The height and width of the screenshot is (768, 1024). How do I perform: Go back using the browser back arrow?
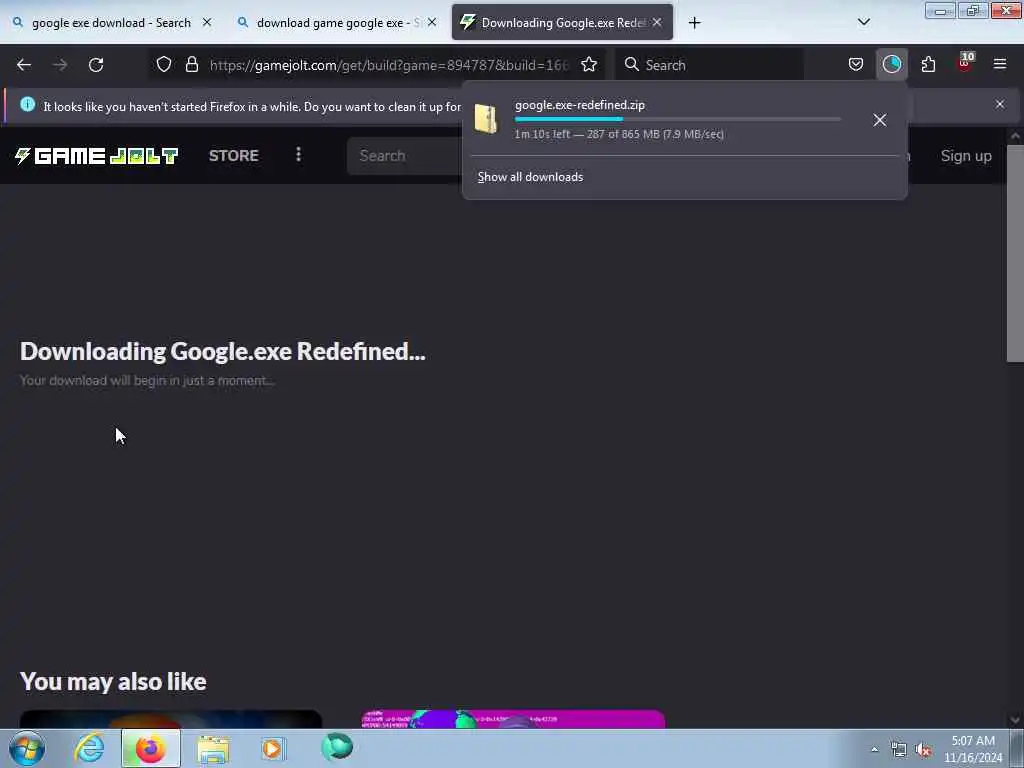point(24,65)
